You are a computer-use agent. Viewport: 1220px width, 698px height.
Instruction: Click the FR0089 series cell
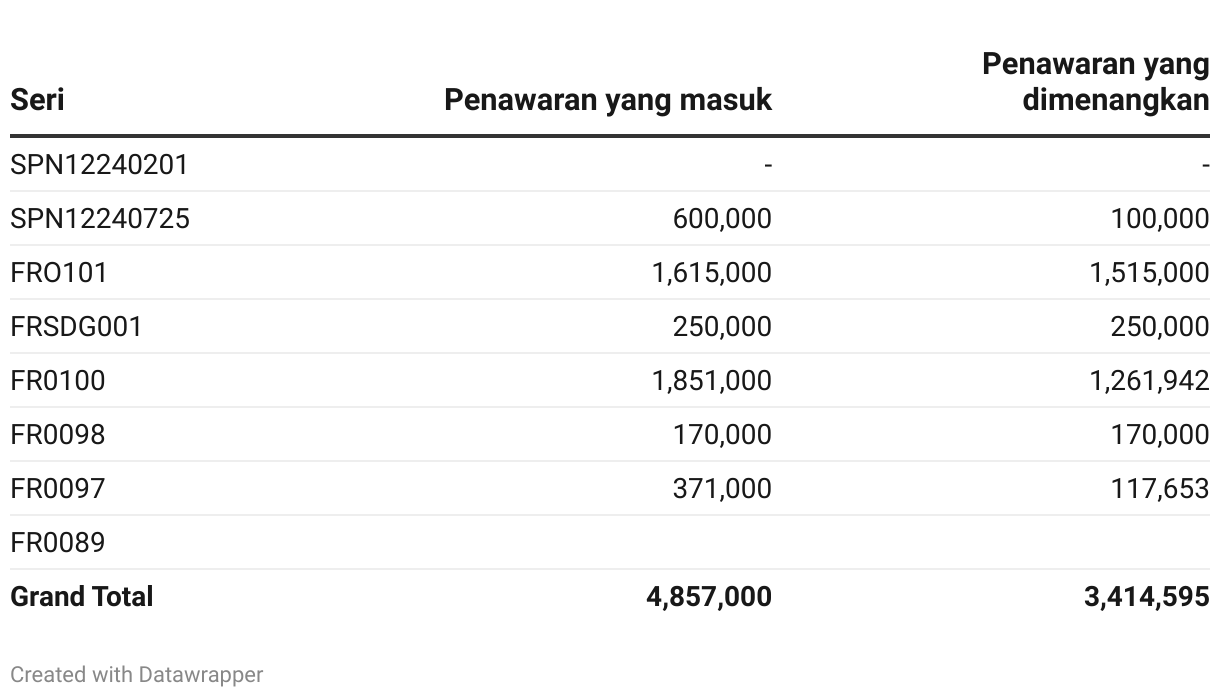coord(58,543)
